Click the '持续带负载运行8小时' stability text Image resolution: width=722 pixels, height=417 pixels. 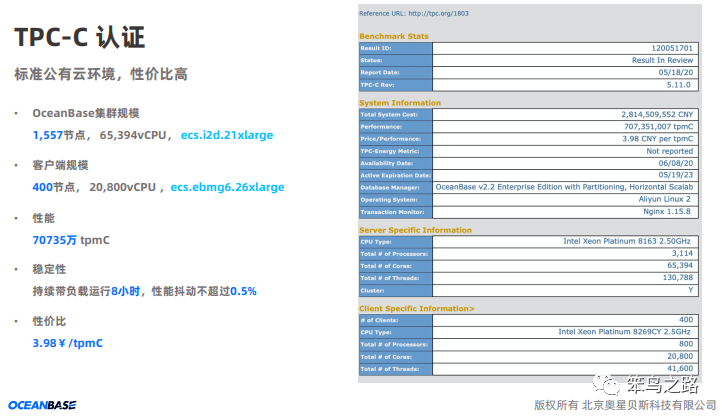tap(86, 291)
